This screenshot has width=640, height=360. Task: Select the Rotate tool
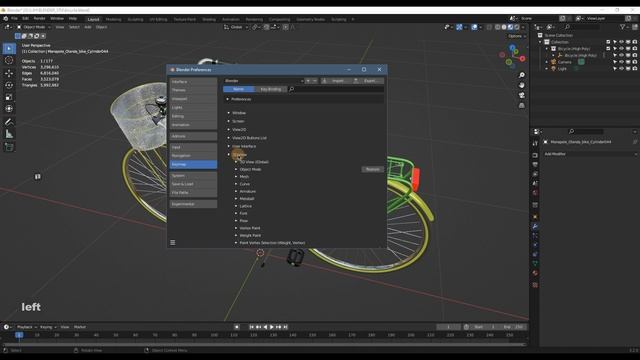click(9, 85)
